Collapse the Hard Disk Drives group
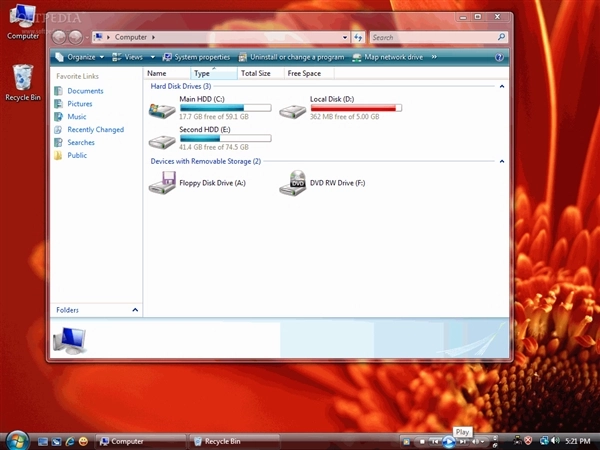The height and width of the screenshot is (450, 600). click(502, 86)
